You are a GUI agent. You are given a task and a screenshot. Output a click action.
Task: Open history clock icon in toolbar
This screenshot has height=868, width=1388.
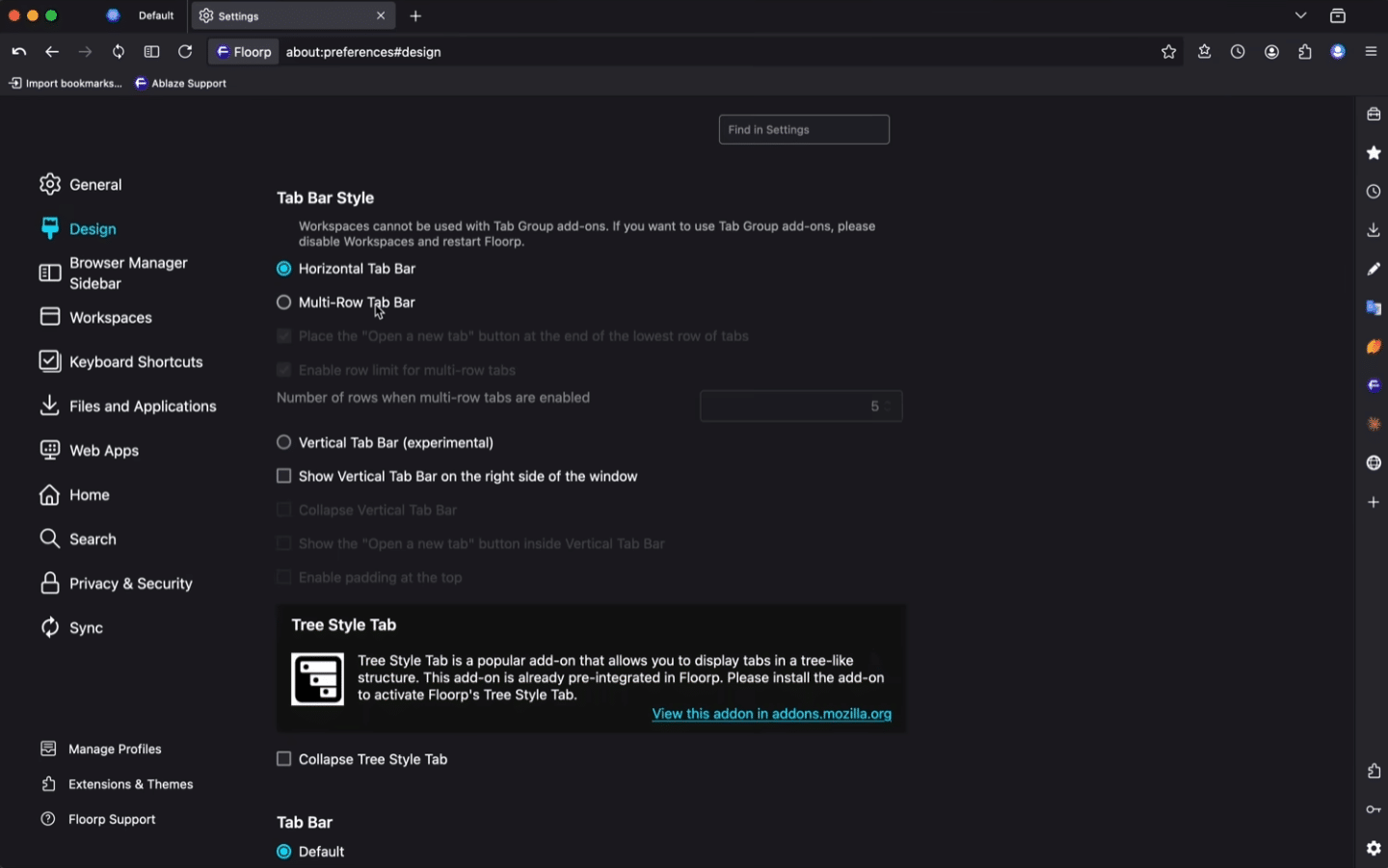(1238, 52)
